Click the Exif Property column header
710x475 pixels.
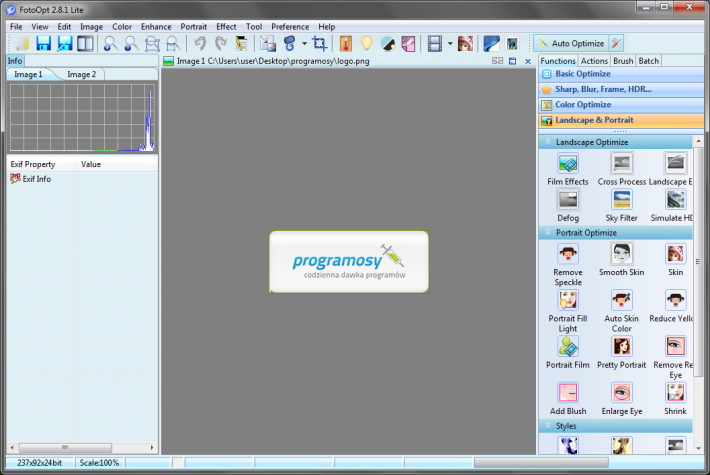pos(42,164)
